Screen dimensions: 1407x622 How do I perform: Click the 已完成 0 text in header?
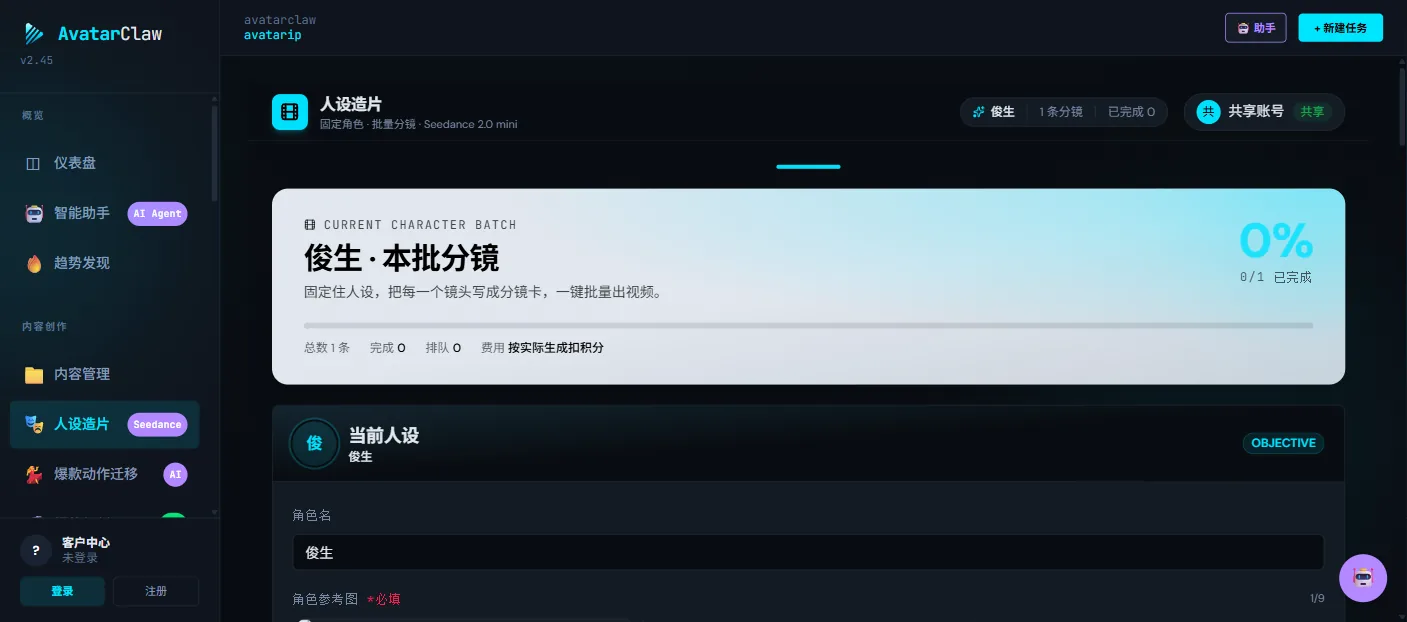pyautogui.click(x=1131, y=112)
